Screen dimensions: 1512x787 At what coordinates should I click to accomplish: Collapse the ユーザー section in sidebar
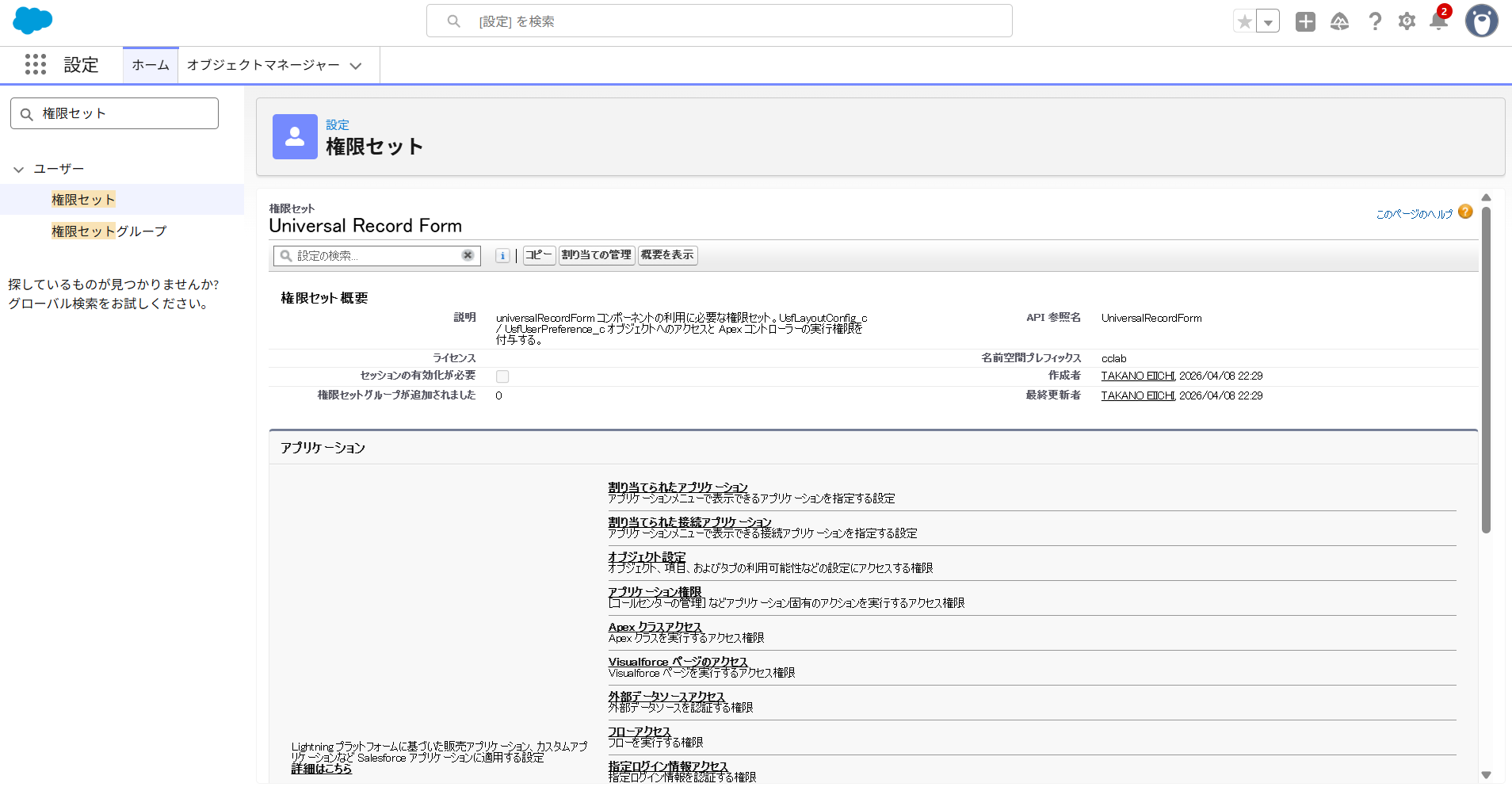[x=18, y=168]
